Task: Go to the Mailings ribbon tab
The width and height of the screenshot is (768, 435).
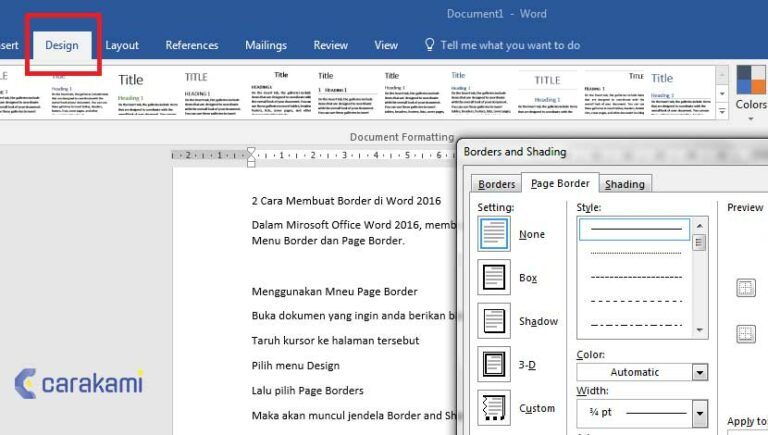Action: pos(266,45)
